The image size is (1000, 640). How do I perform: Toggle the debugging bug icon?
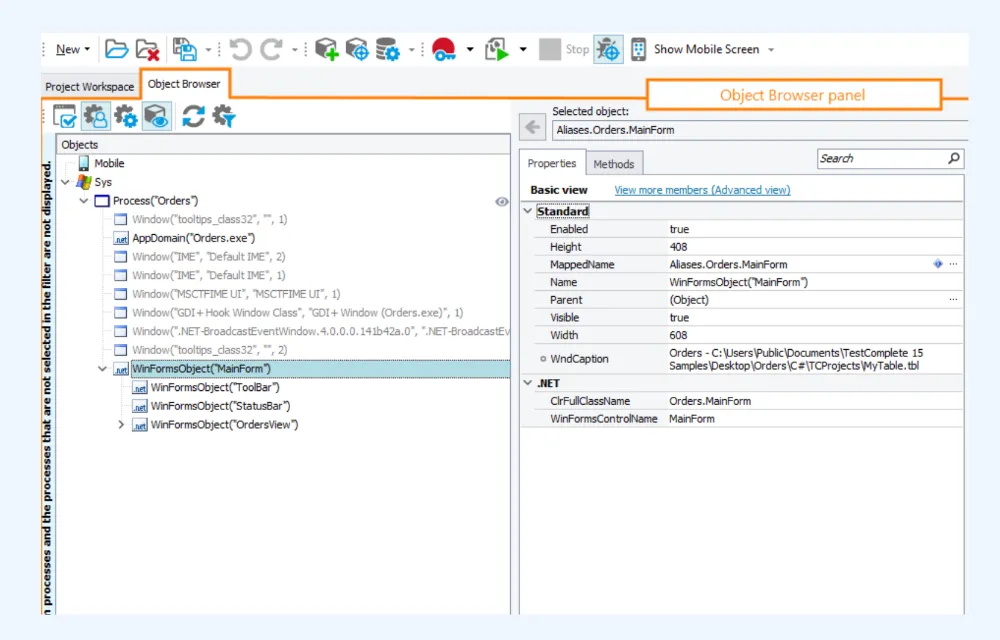(x=608, y=49)
